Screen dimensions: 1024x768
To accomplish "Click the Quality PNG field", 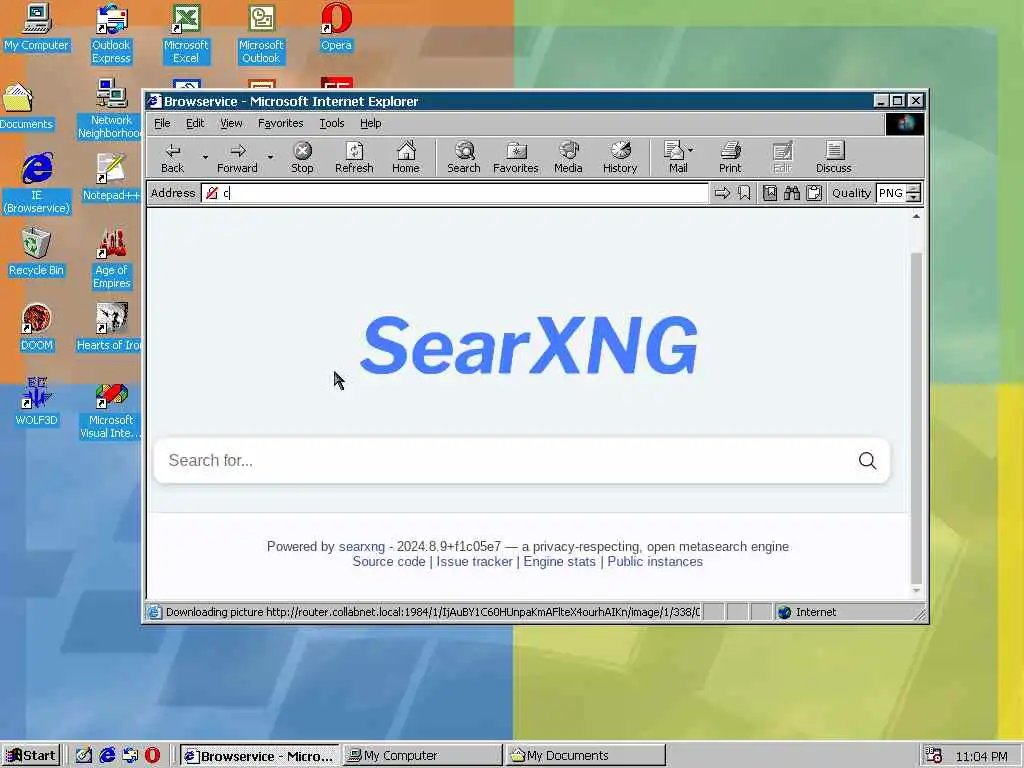I will pos(891,193).
